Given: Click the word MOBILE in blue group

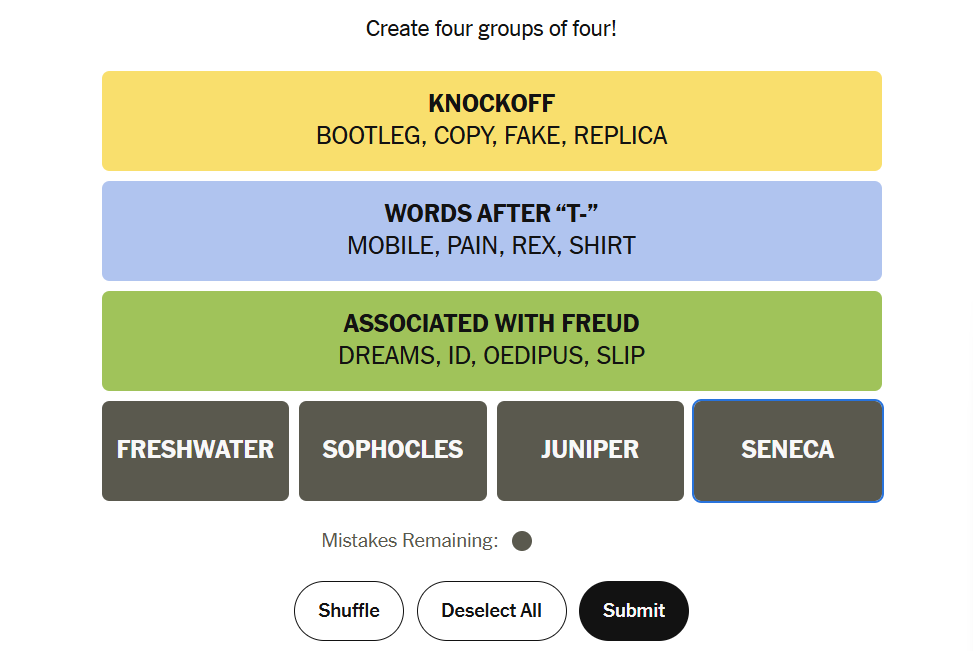Looking at the screenshot, I should 392,246.
